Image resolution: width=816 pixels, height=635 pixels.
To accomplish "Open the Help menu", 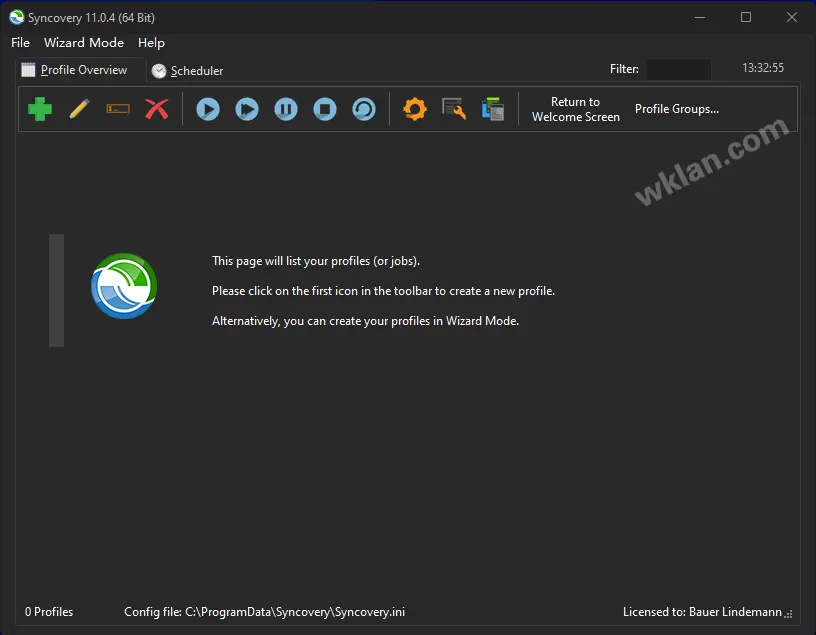I will click(151, 43).
